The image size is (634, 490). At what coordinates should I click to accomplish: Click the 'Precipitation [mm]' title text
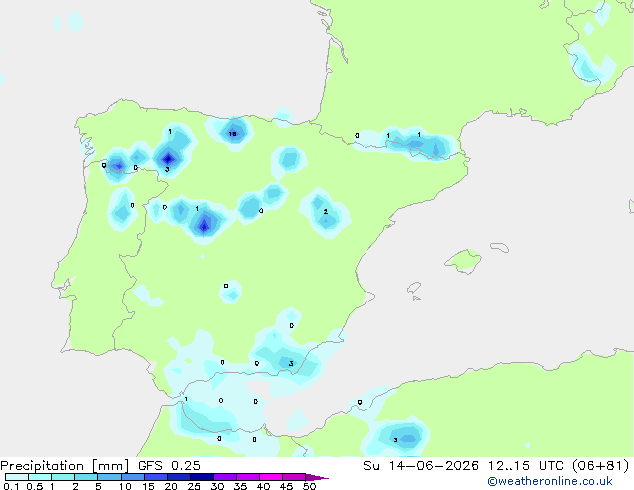(65, 466)
